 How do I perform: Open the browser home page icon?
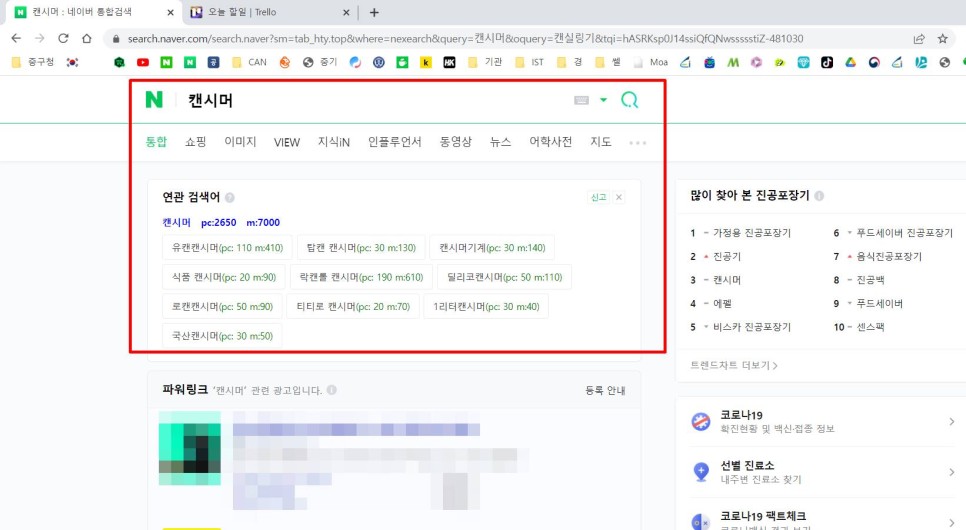pyautogui.click(x=87, y=38)
